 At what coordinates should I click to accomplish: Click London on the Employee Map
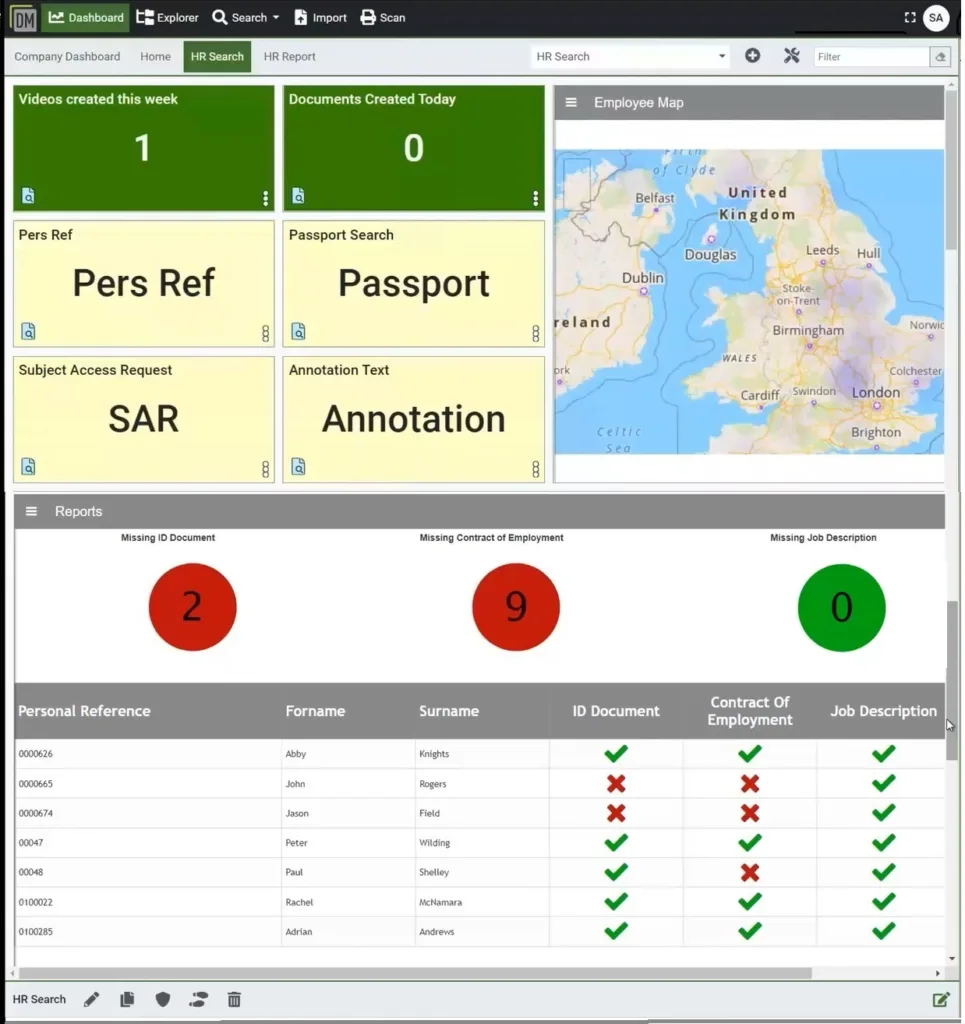(x=876, y=392)
